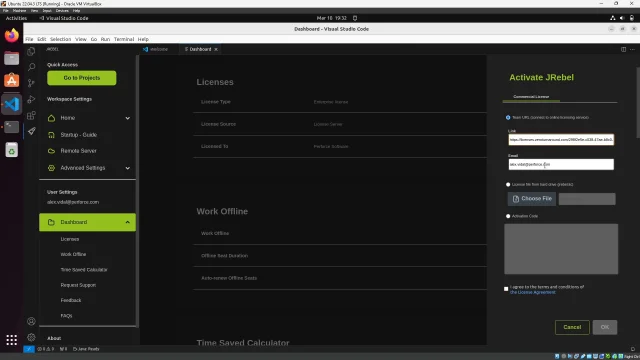
Task: Open the Licenses submenu item
Action: point(70,239)
